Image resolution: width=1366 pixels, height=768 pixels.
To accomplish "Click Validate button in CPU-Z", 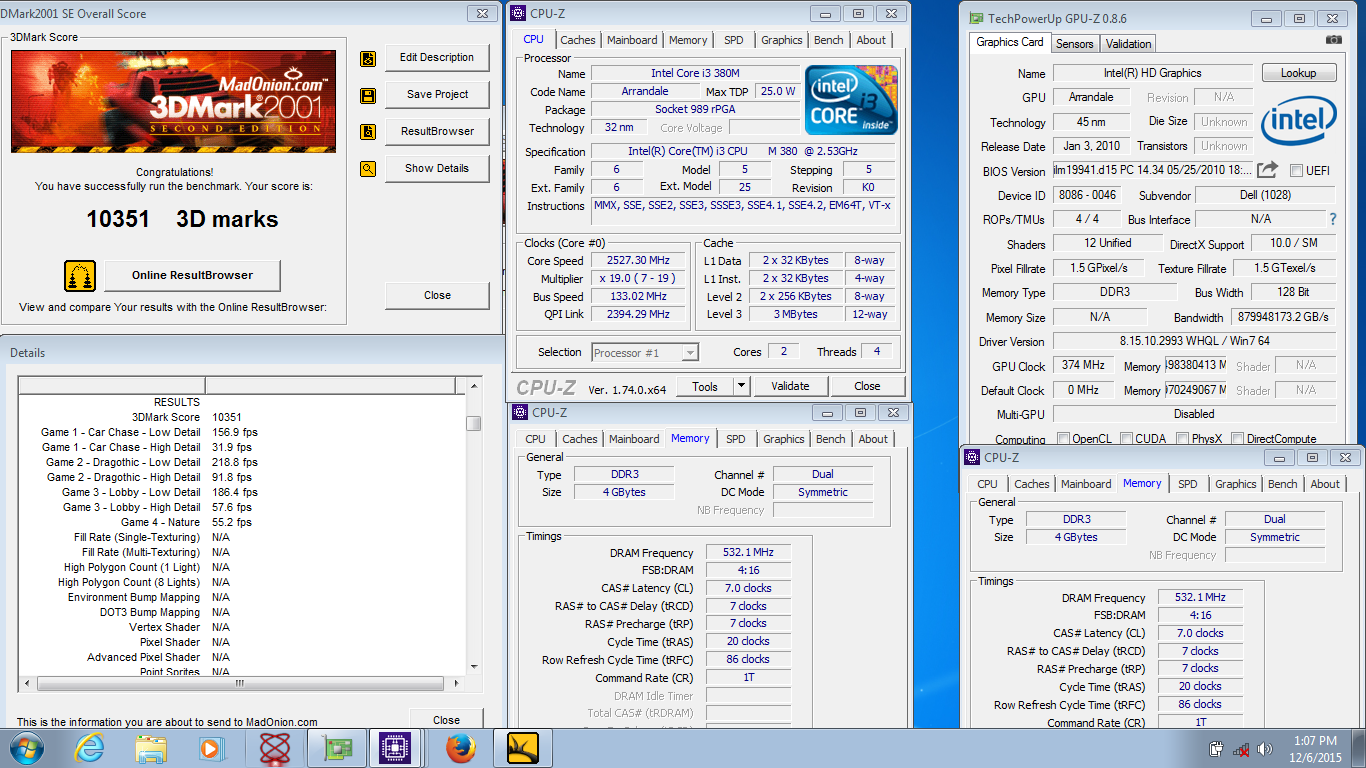I will (x=790, y=386).
